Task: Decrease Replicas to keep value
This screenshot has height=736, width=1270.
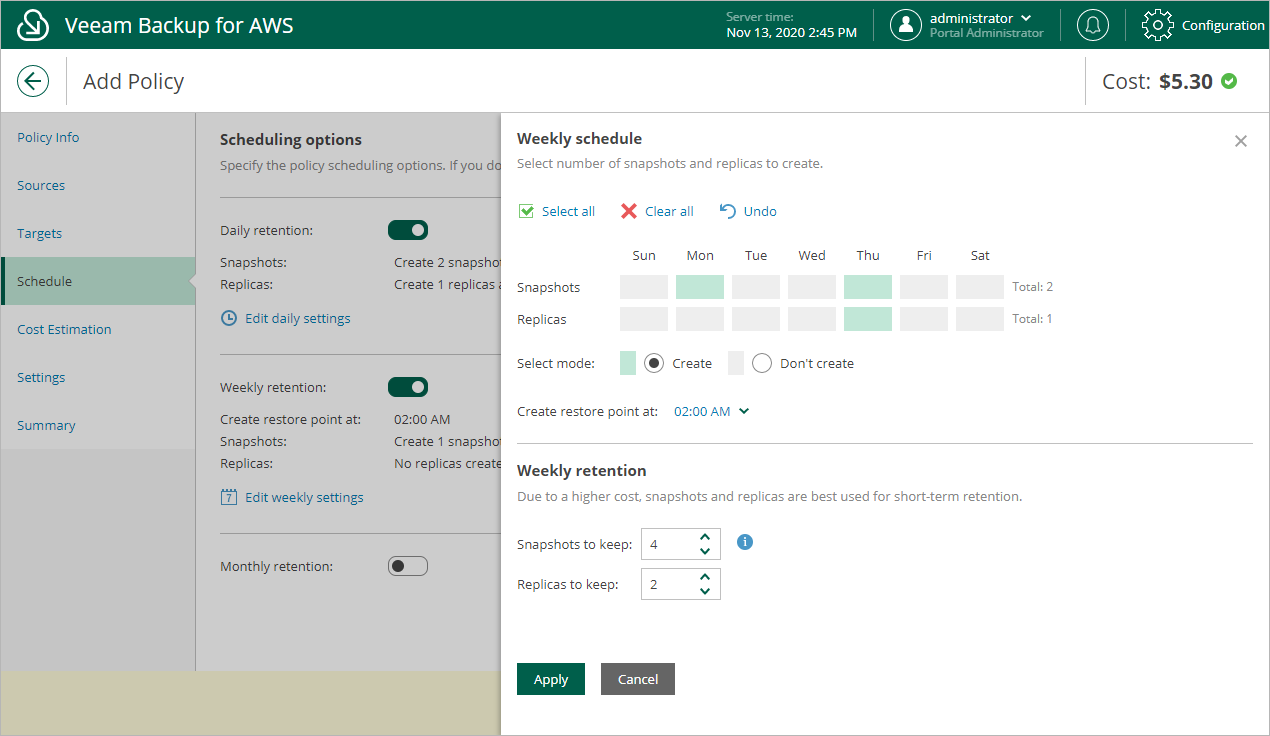Action: 705,592
